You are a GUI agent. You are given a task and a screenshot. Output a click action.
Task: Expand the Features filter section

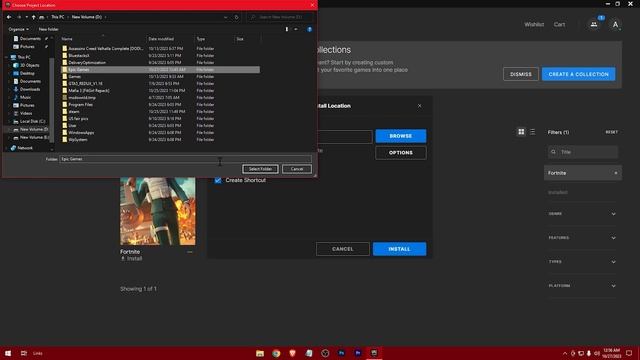[x=582, y=238]
